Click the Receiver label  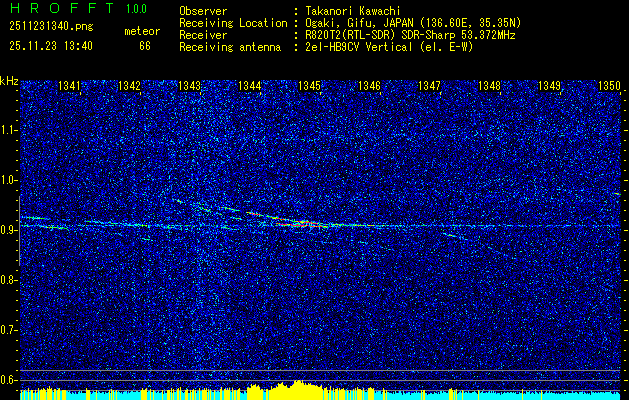(203, 35)
